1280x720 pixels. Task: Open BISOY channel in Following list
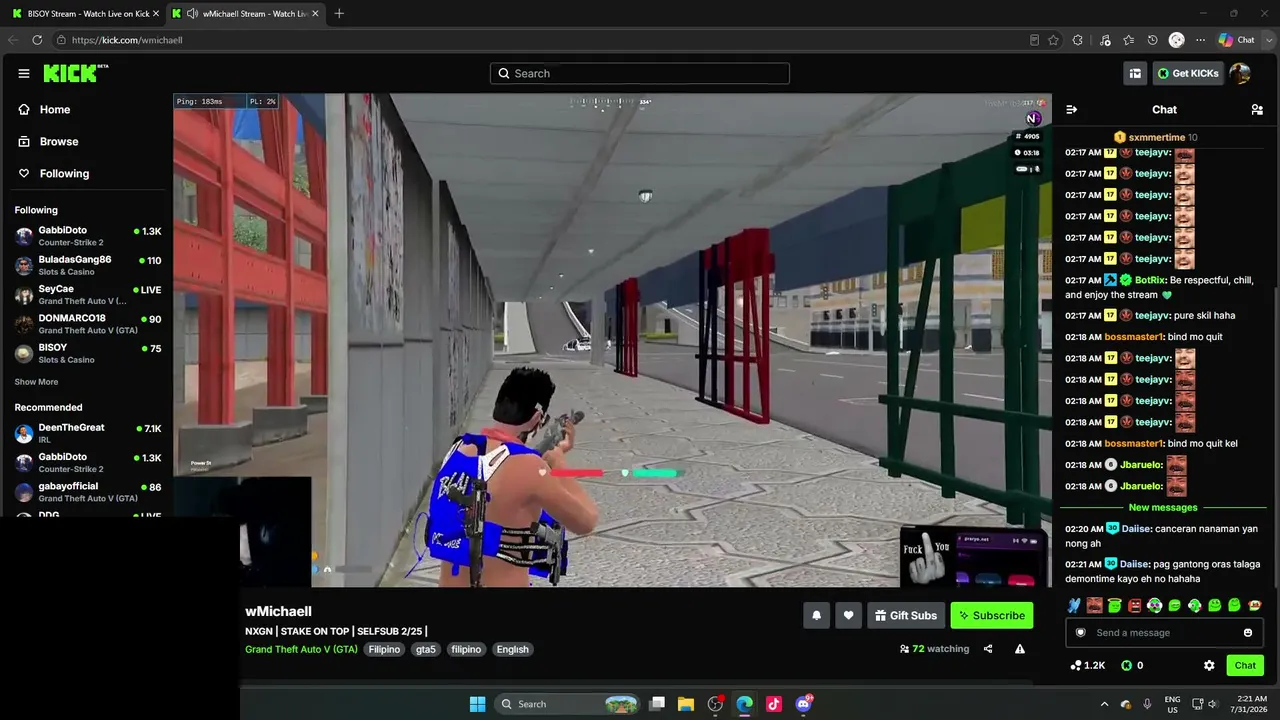point(88,353)
